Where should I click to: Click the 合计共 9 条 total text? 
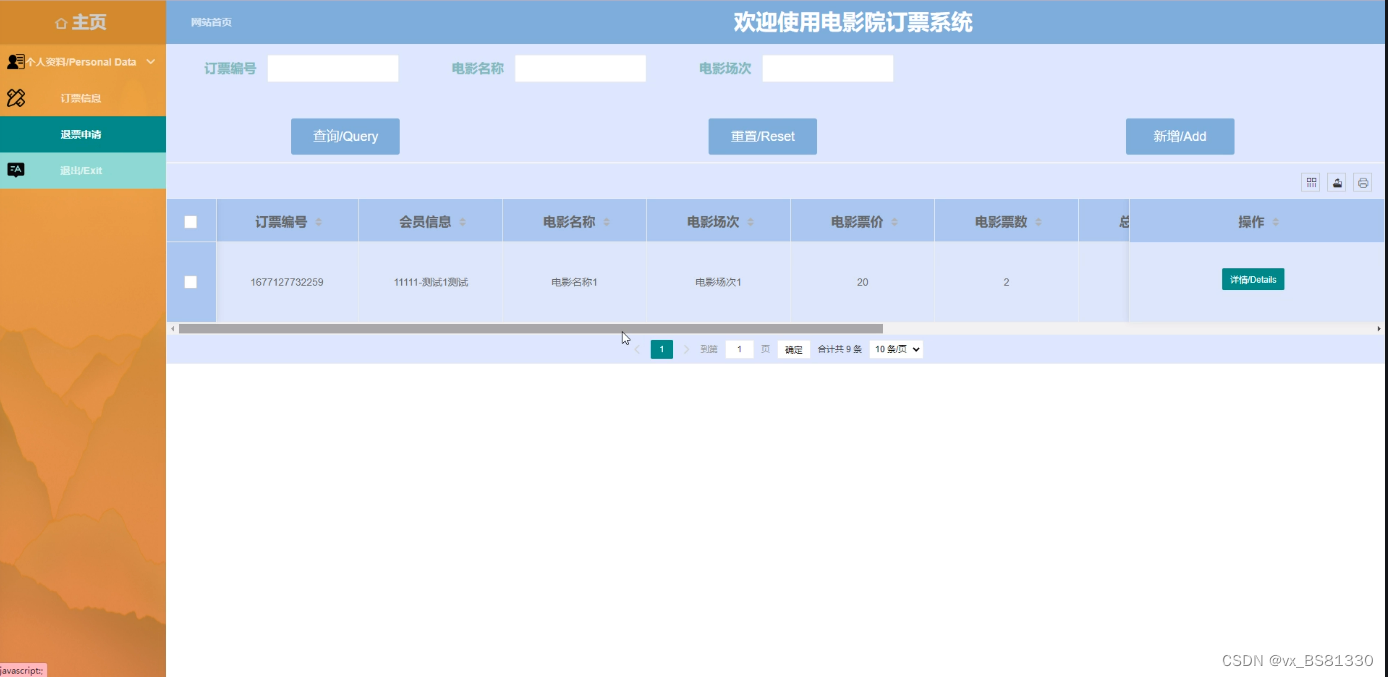(840, 349)
